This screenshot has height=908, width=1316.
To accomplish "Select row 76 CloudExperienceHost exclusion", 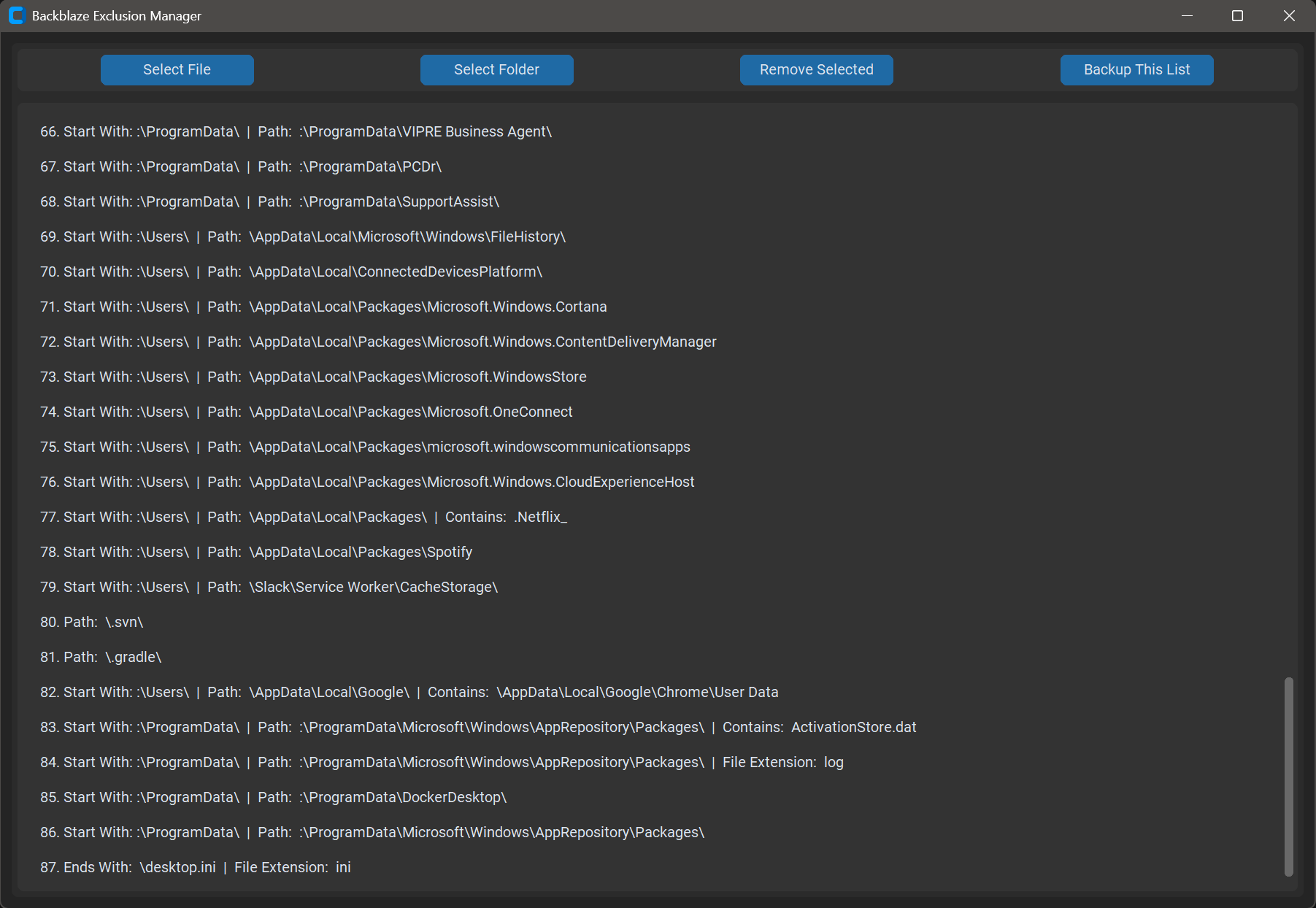I will (x=367, y=482).
